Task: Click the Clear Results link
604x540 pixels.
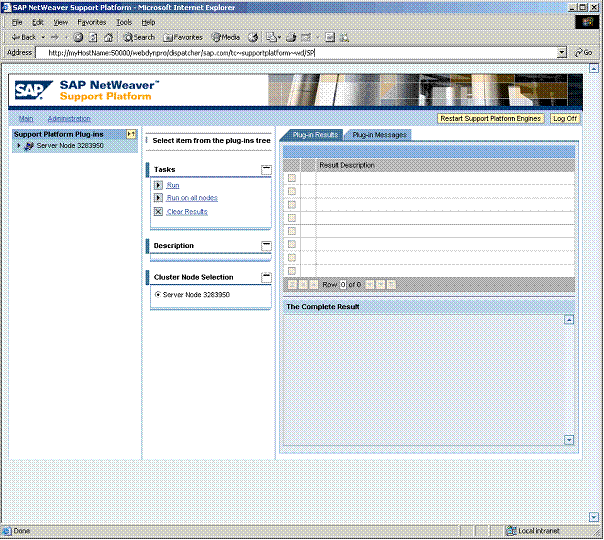Action: point(187,211)
